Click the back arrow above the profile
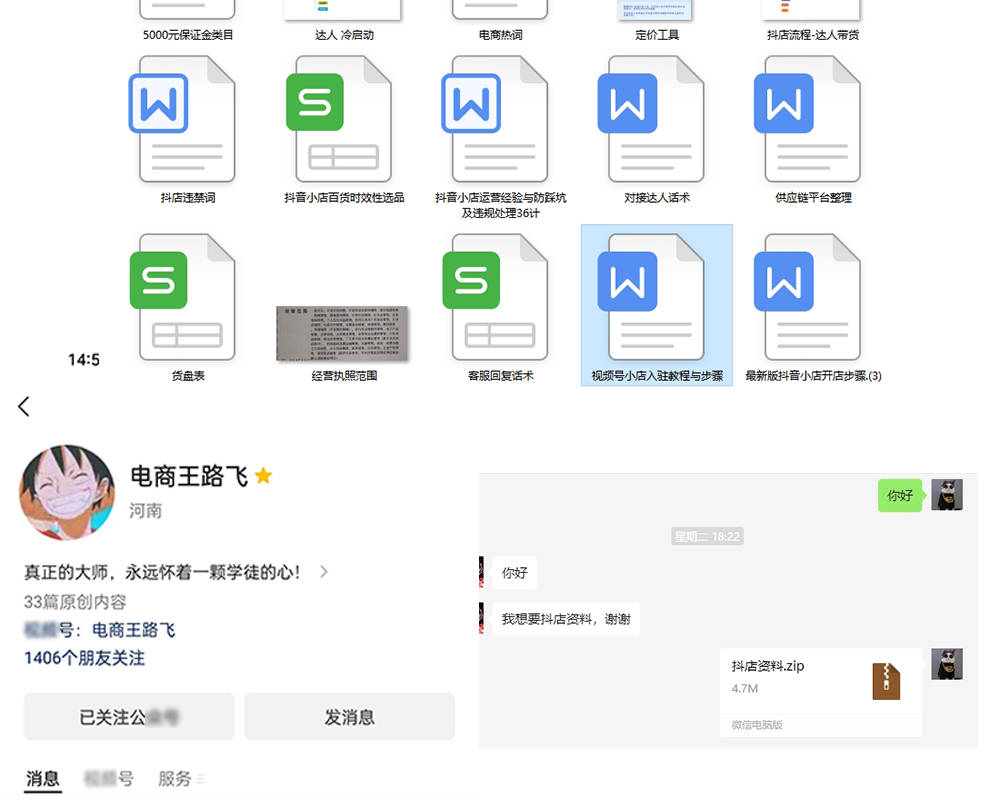 point(23,406)
